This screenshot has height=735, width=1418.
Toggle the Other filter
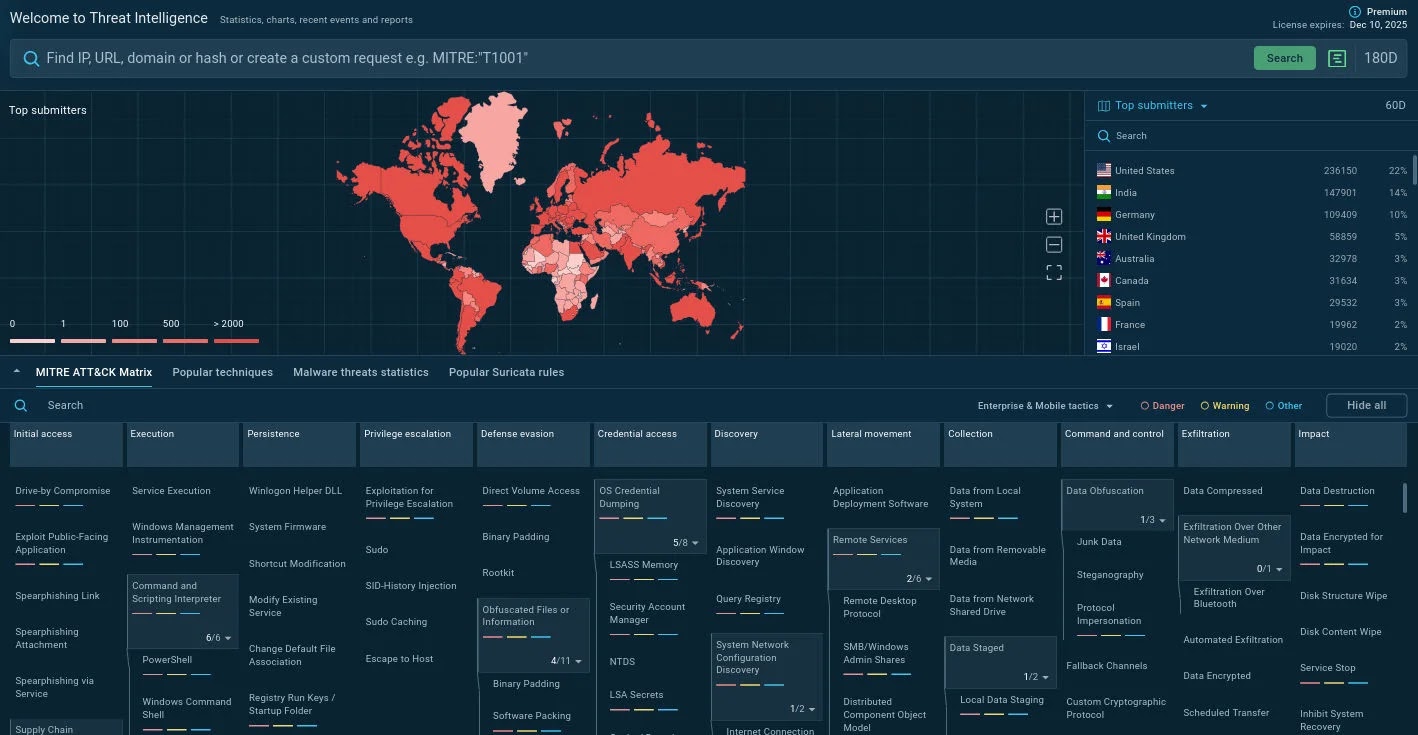(1284, 406)
